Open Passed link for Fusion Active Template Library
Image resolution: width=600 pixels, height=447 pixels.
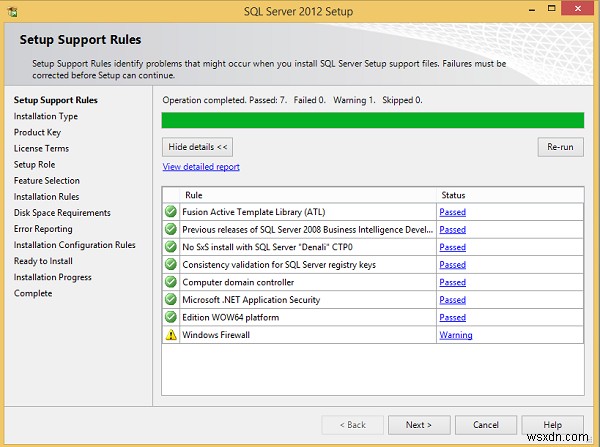coord(452,212)
